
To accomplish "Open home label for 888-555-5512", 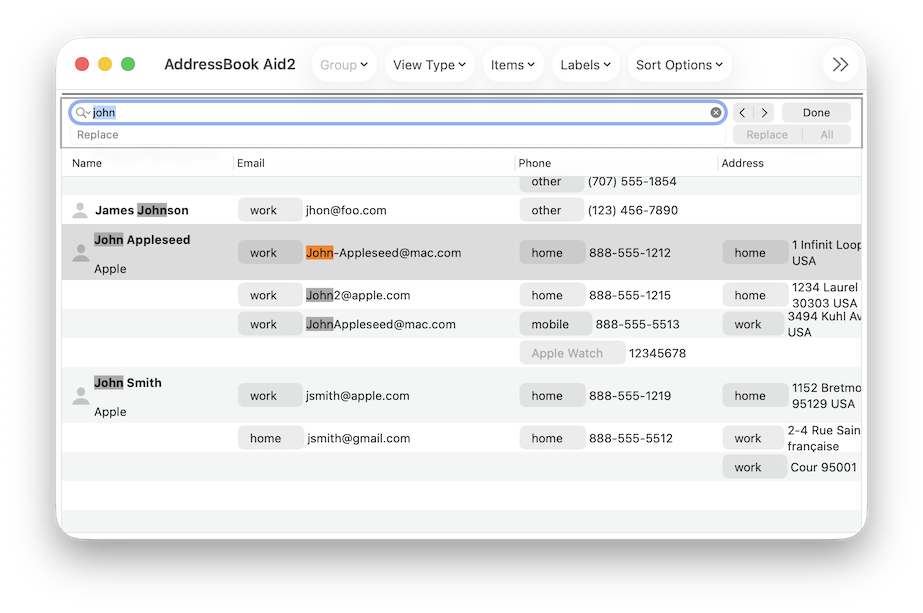I will [x=552, y=438].
